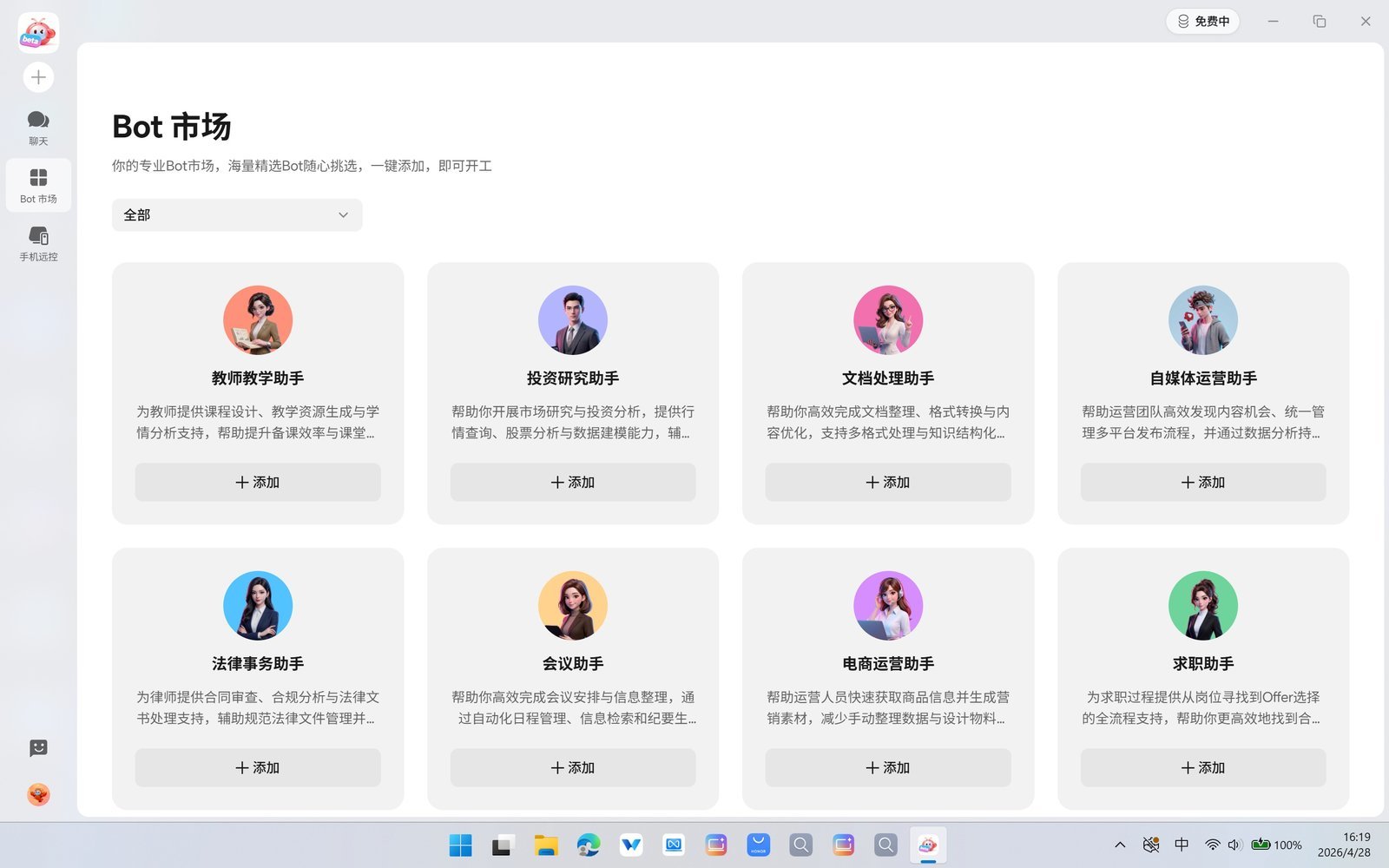Add the 自媒体运营助手 bot
The image size is (1389, 868).
click(1202, 482)
